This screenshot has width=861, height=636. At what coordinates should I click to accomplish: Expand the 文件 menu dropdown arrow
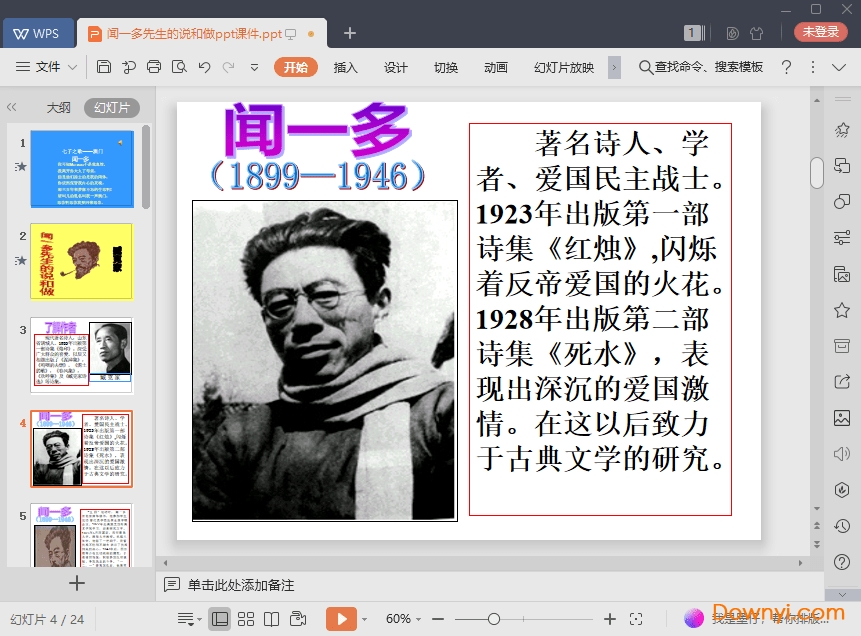pyautogui.click(x=73, y=67)
